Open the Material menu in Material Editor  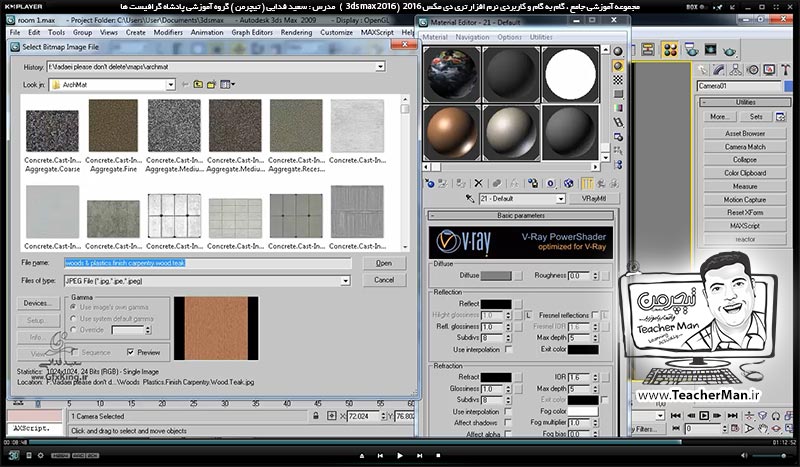pyautogui.click(x=435, y=37)
